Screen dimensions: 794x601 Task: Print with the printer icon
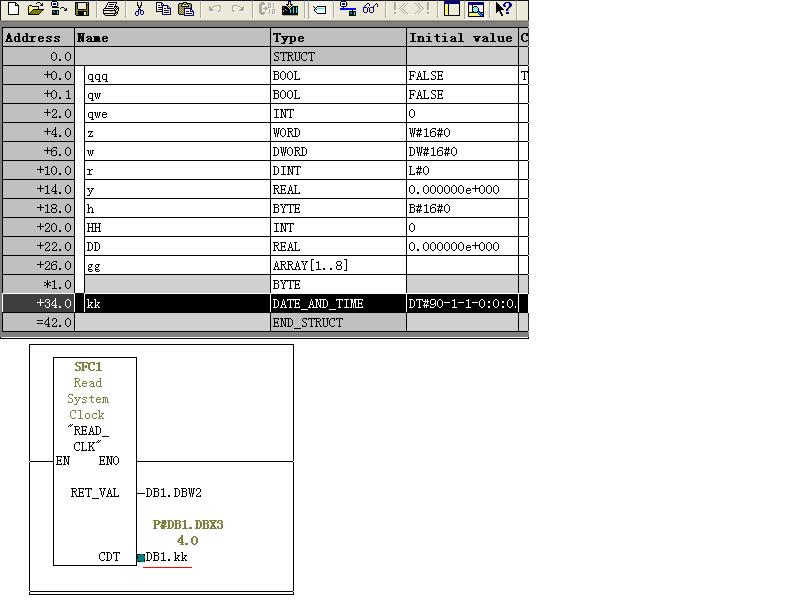coord(111,9)
